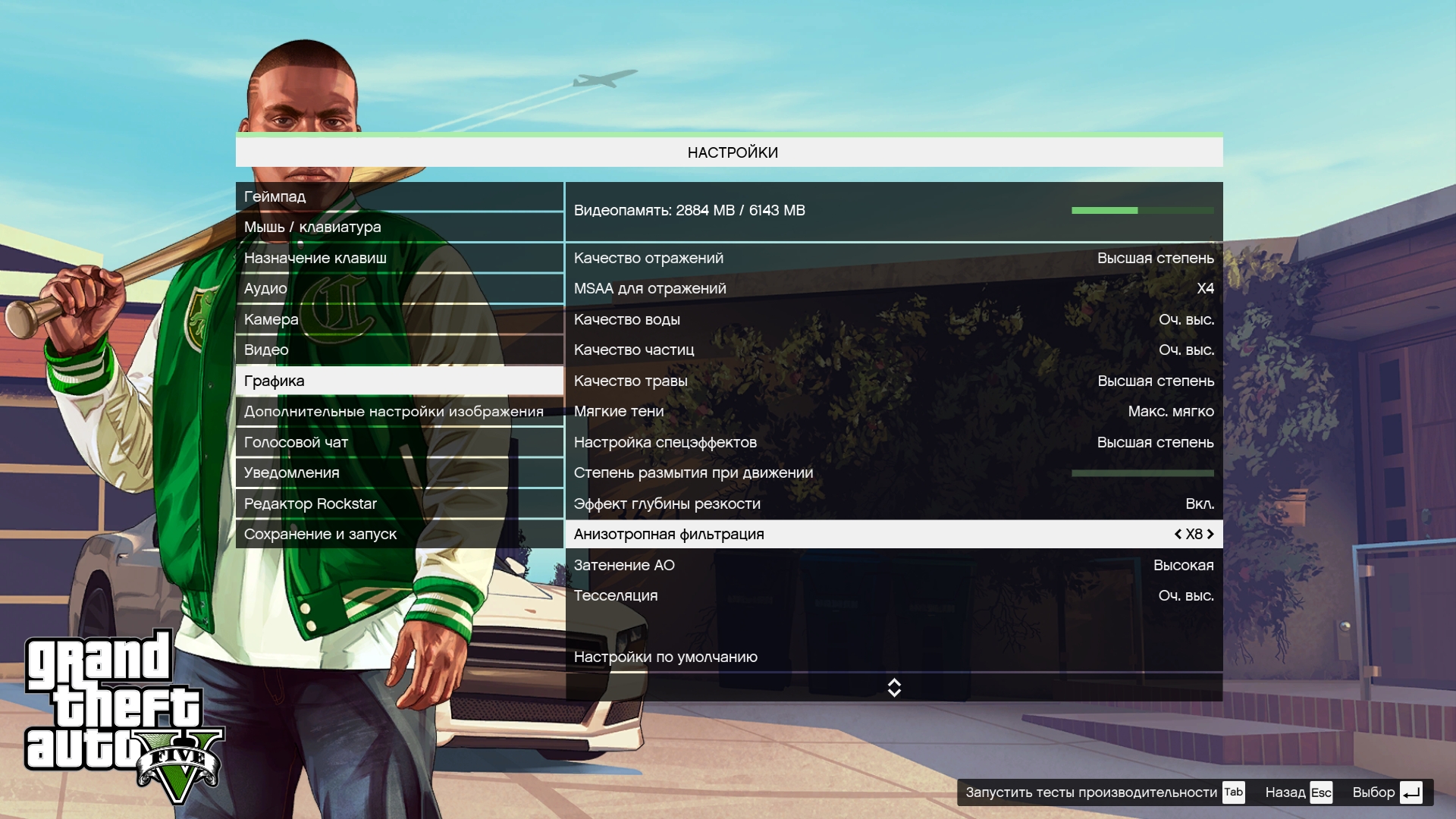Select the Качество отражений setting row
1456x819 pixels.
894,258
